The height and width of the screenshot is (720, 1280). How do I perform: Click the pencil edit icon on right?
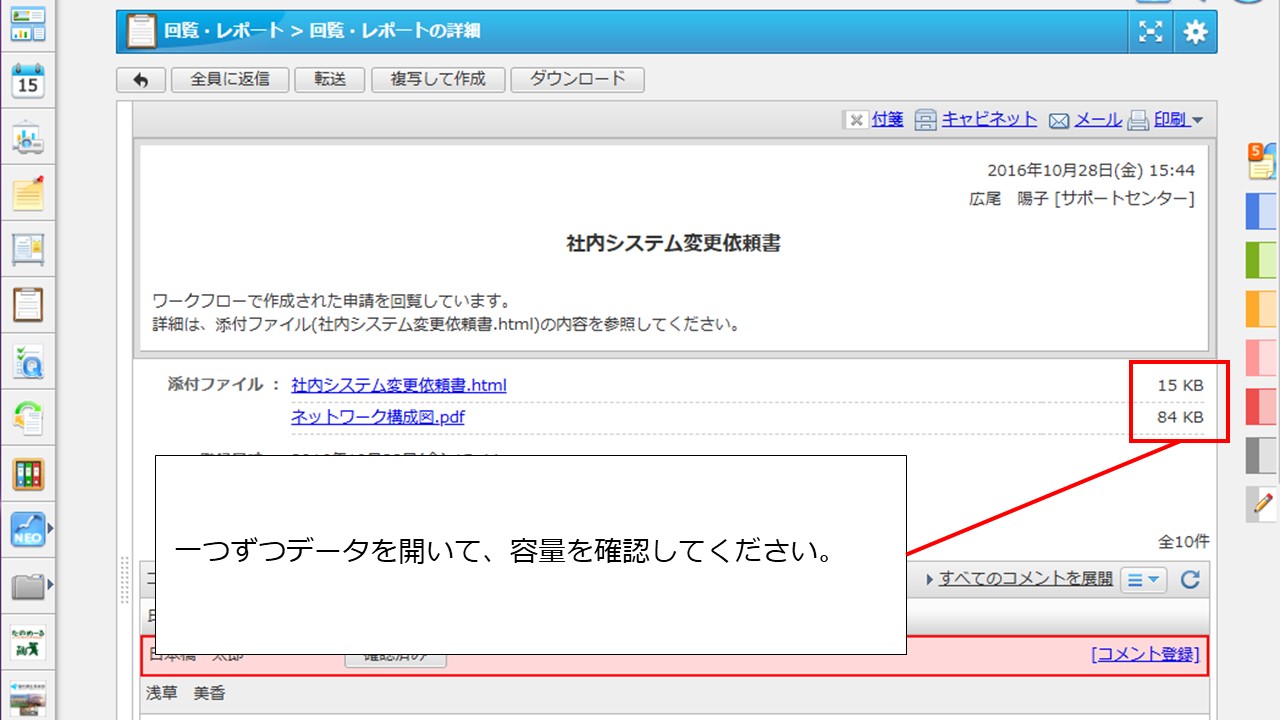(1262, 503)
